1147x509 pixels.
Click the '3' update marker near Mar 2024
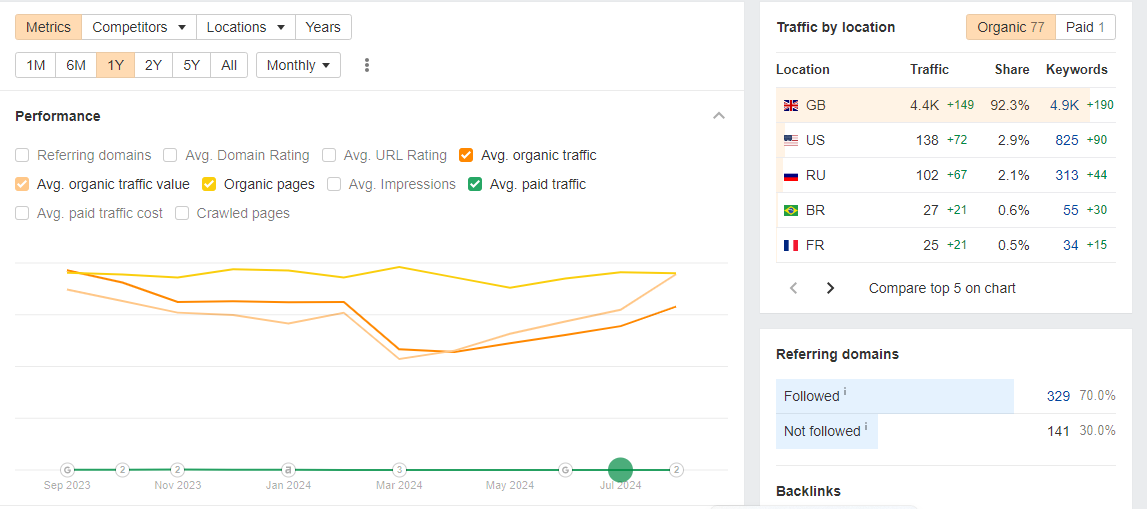point(399,469)
